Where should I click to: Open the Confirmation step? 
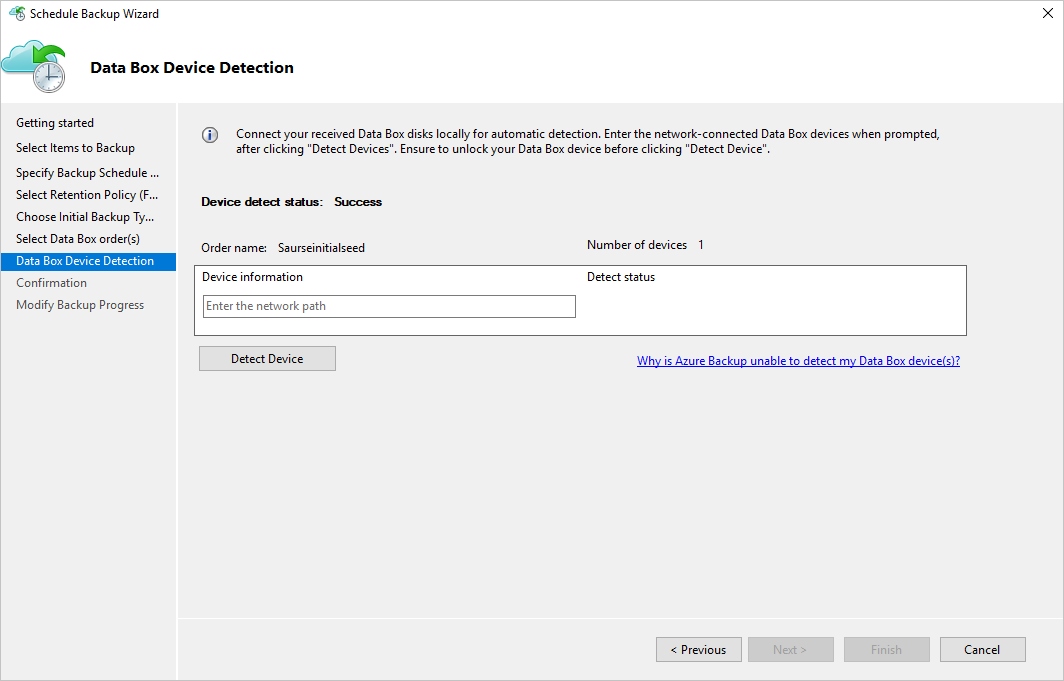point(51,282)
